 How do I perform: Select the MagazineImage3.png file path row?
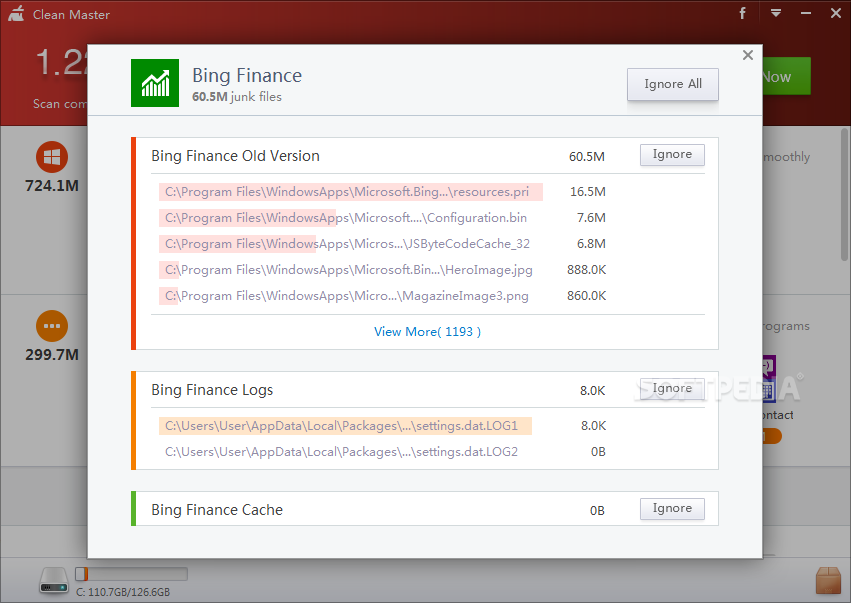[x=346, y=296]
